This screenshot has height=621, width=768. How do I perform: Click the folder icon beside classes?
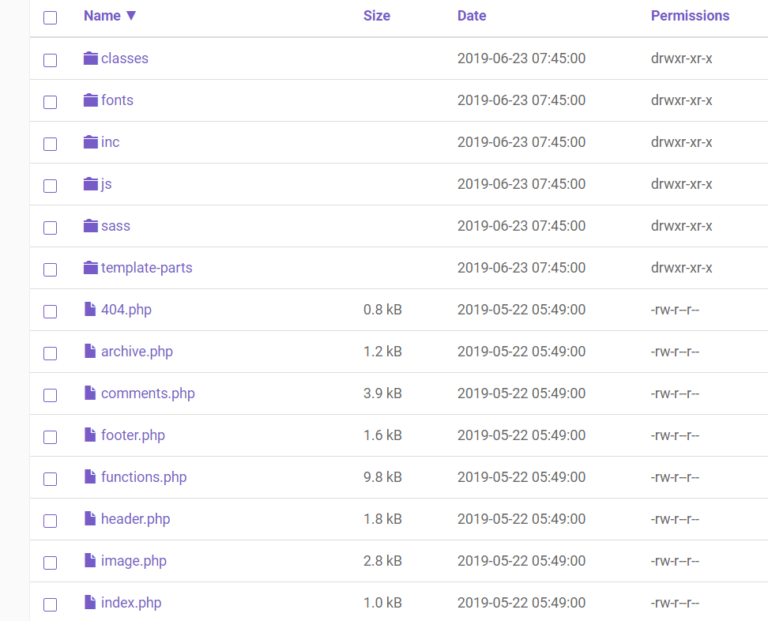pos(91,59)
